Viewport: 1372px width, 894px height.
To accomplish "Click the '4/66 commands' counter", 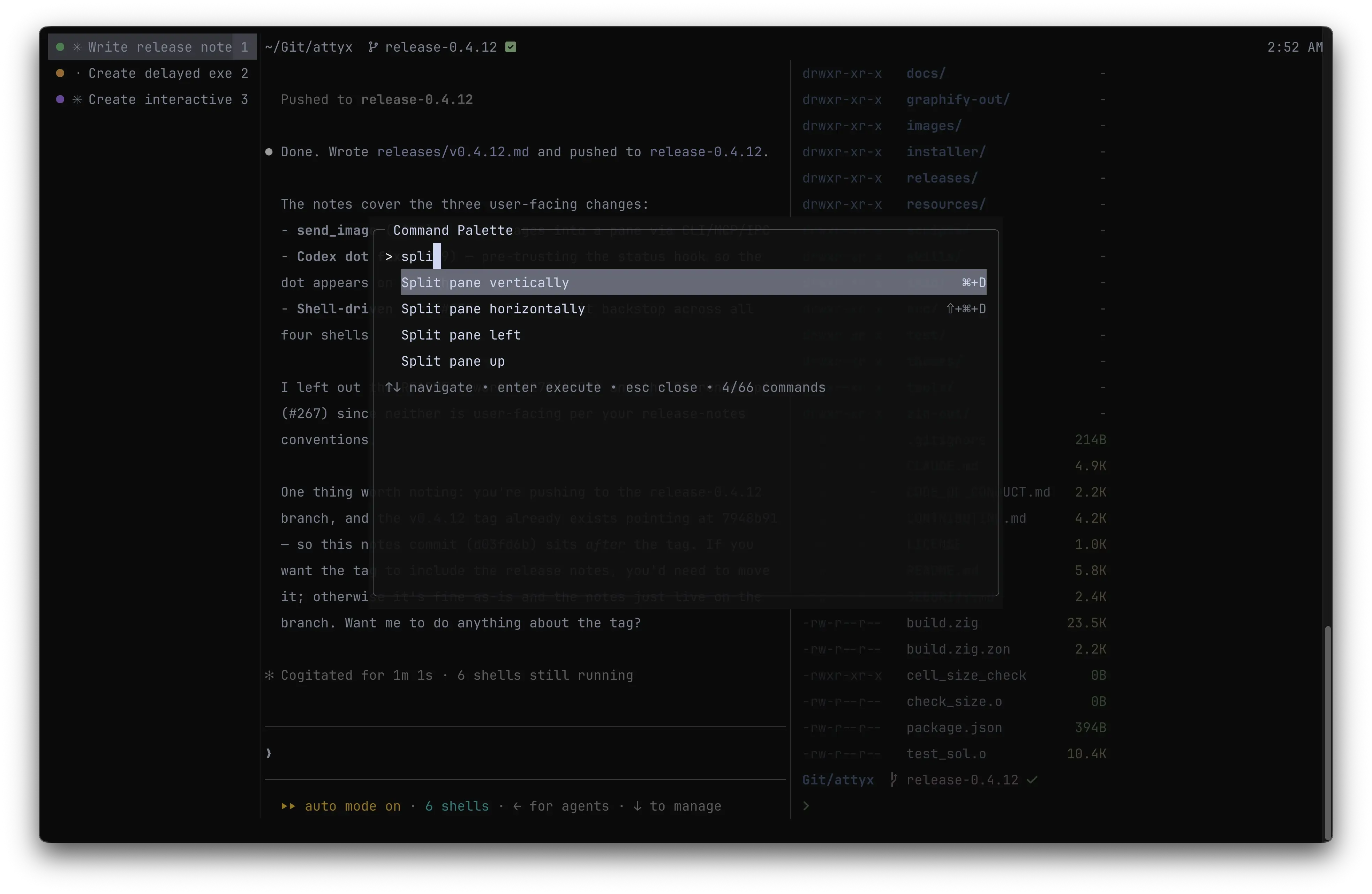I will pyautogui.click(x=774, y=388).
